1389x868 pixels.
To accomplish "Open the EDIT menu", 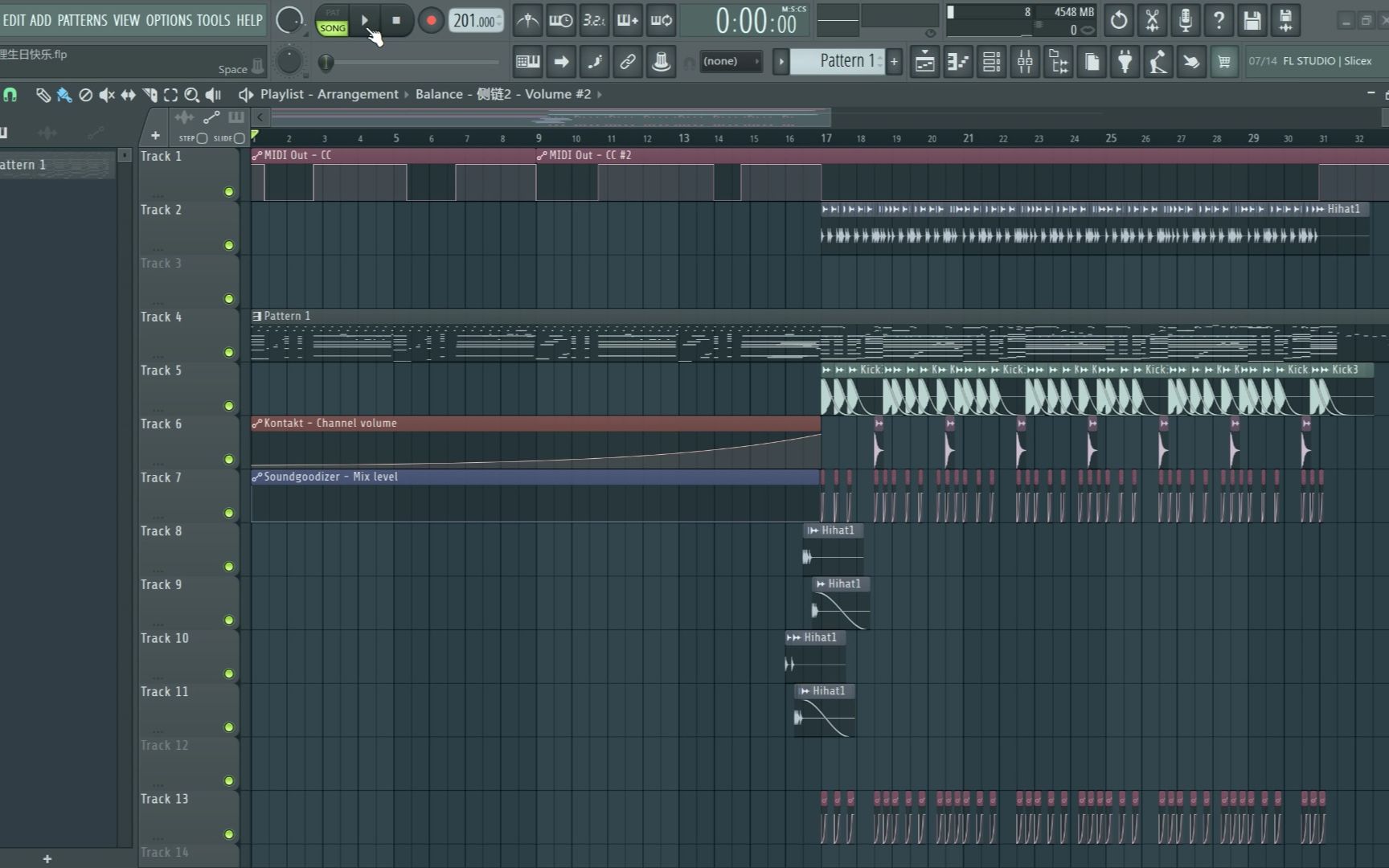I will pyautogui.click(x=14, y=20).
